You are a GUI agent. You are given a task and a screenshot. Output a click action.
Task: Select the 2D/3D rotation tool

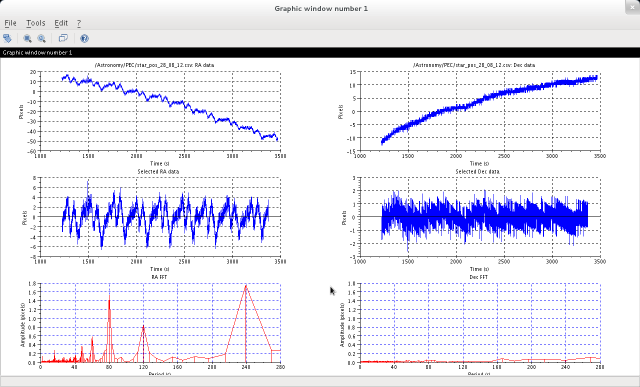7,38
